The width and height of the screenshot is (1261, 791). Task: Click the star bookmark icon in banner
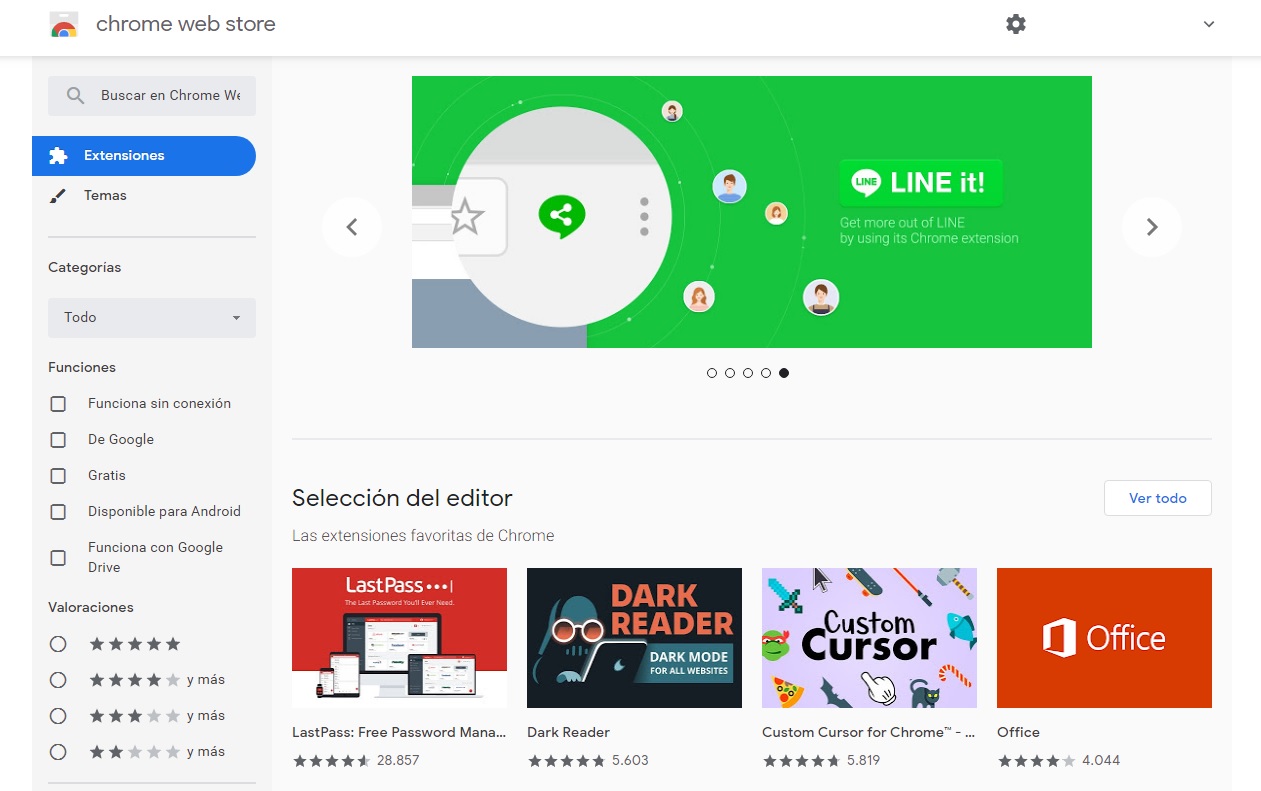[466, 216]
